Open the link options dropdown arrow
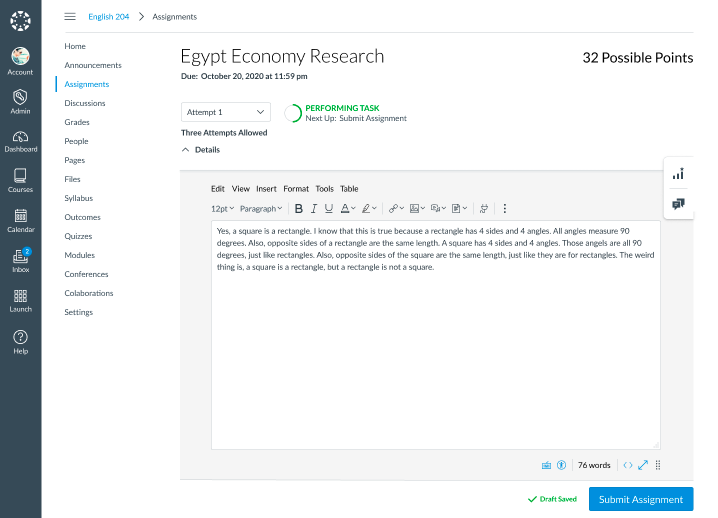The width and height of the screenshot is (718, 518). pyautogui.click(x=402, y=209)
